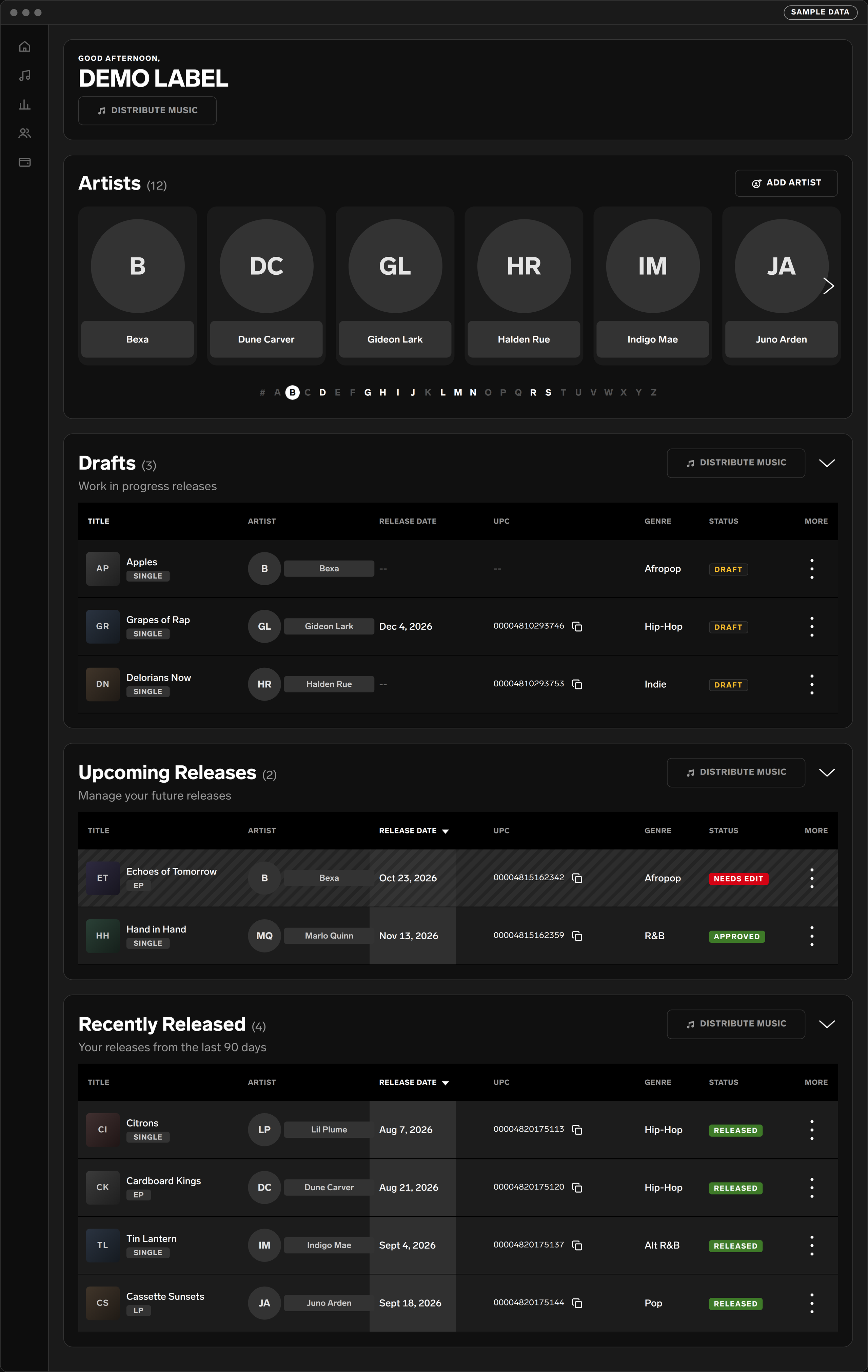This screenshot has height=1372, width=868.
Task: Click the Add Artist button
Action: click(786, 183)
